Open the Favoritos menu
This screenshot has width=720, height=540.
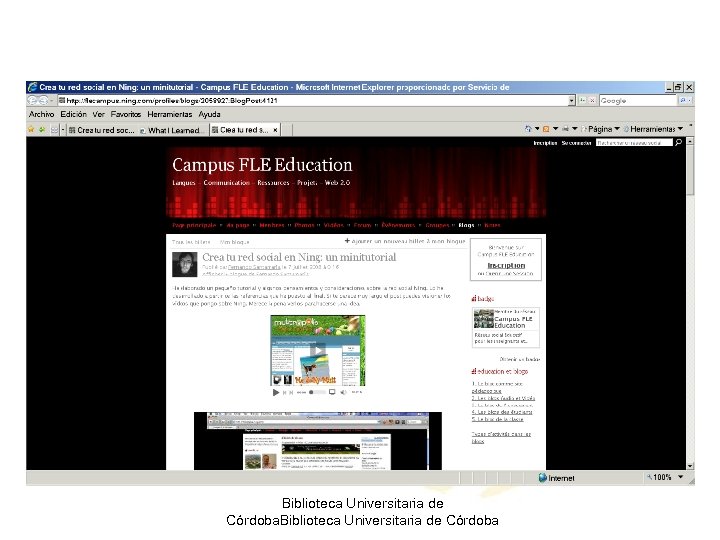[126, 114]
